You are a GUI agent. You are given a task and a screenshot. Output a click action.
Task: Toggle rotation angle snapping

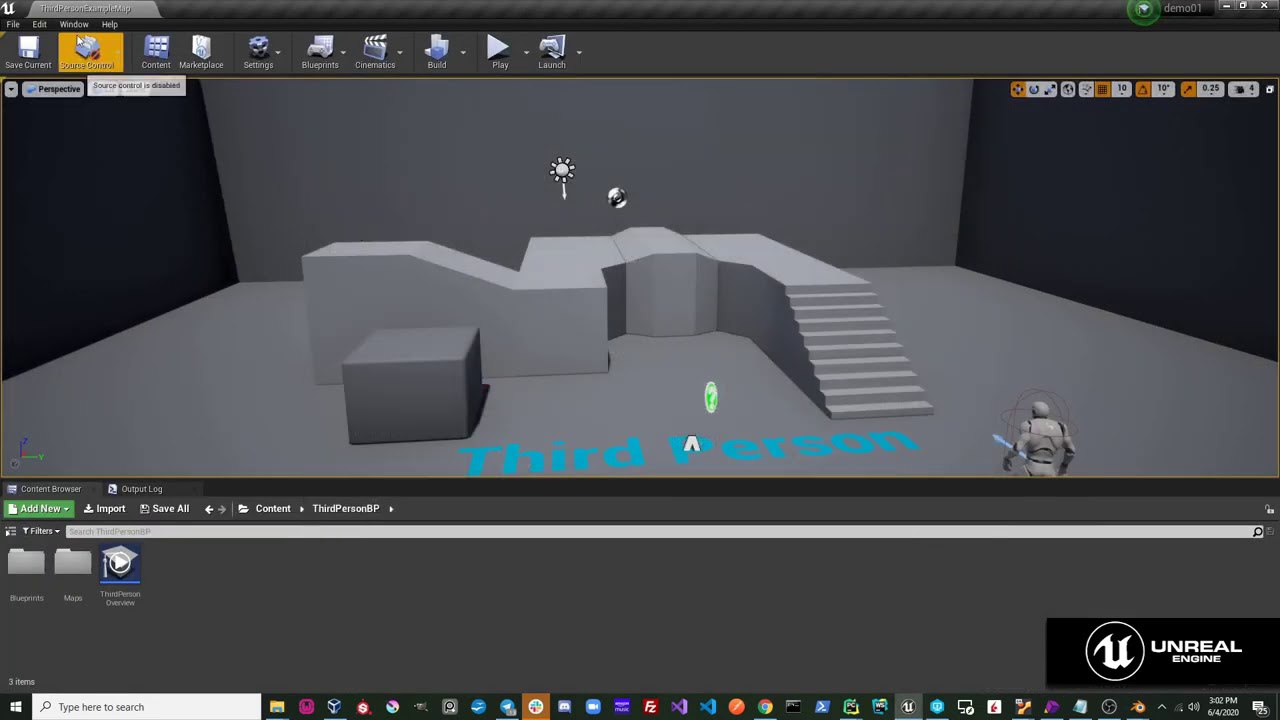(x=1143, y=89)
